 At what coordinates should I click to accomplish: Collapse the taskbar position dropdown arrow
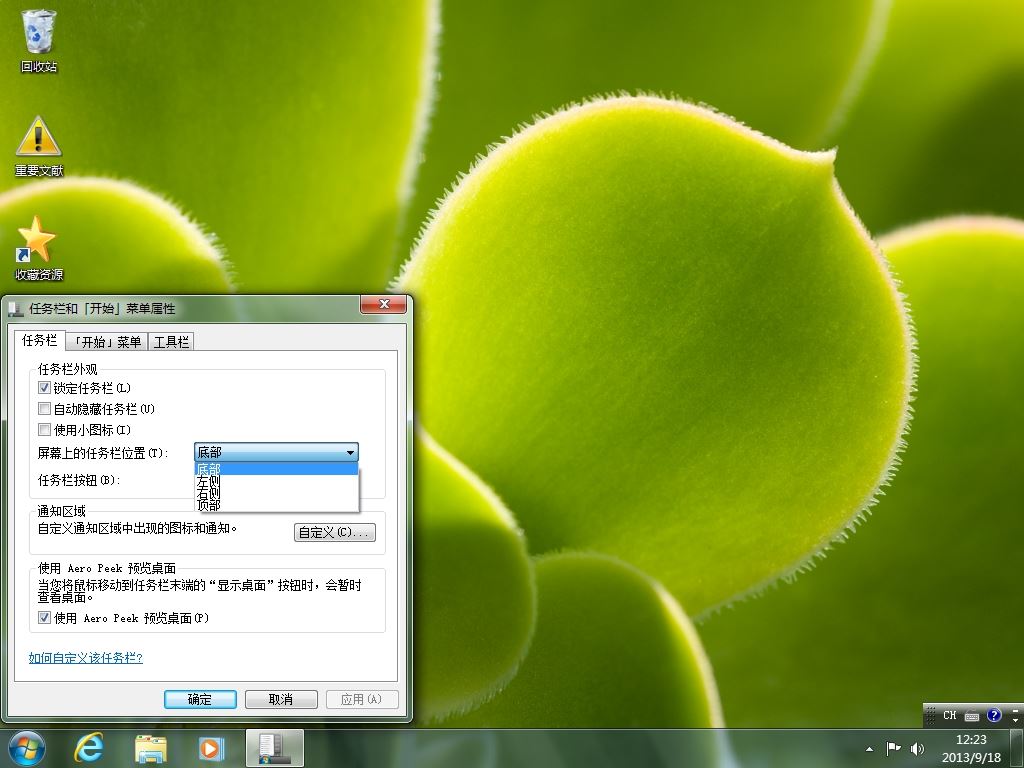click(350, 453)
